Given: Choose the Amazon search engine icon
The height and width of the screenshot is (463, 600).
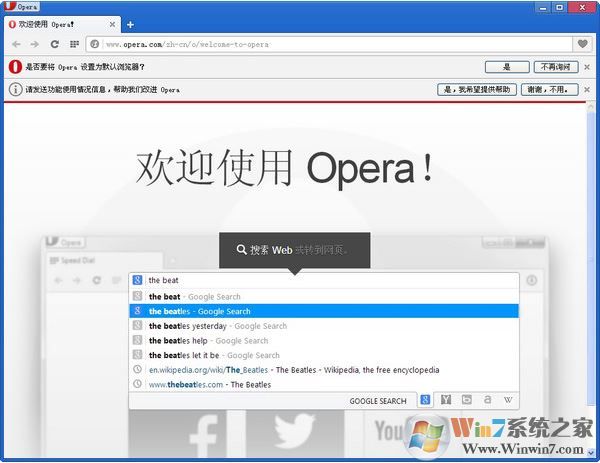Looking at the screenshot, I should click(x=487, y=400).
